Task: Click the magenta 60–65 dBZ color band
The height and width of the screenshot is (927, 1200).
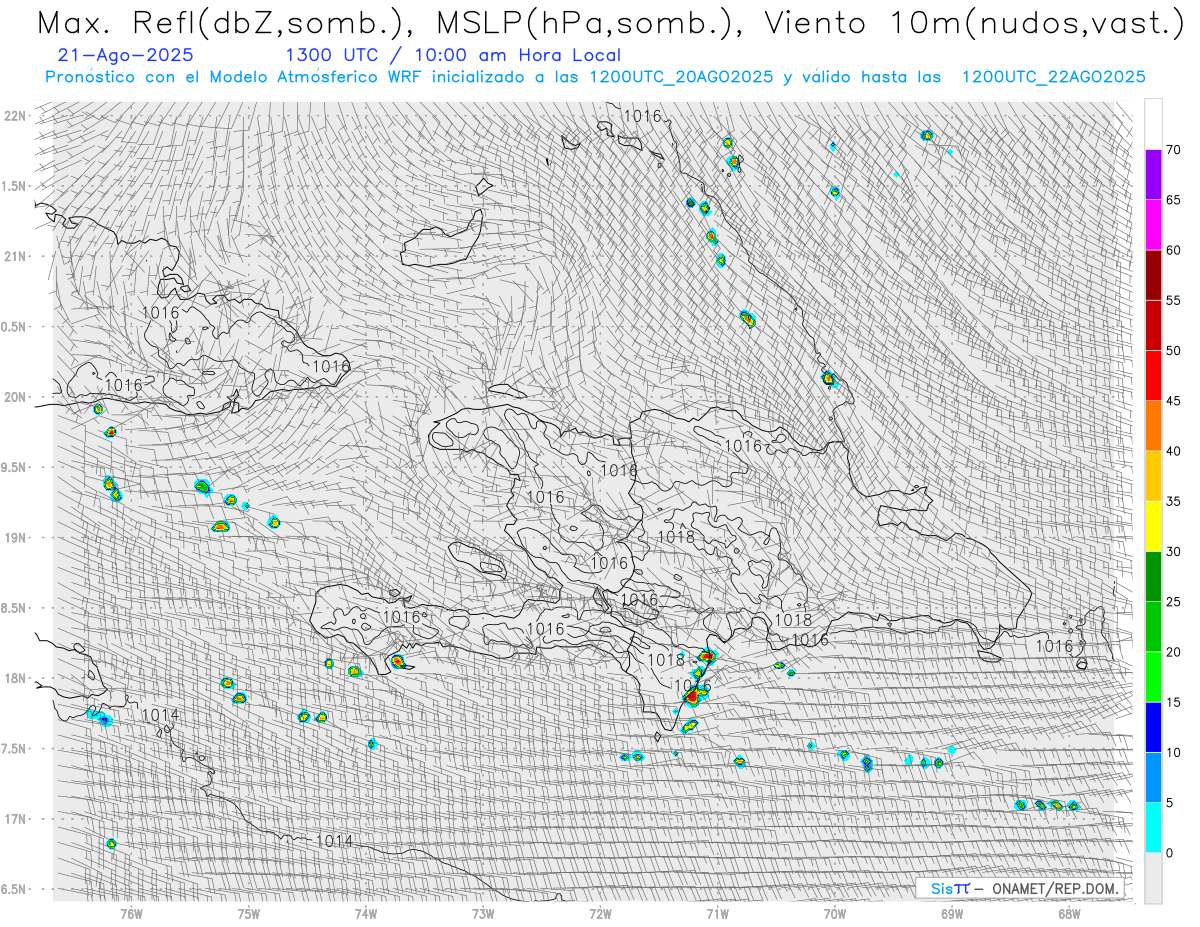Action: [x=1153, y=225]
